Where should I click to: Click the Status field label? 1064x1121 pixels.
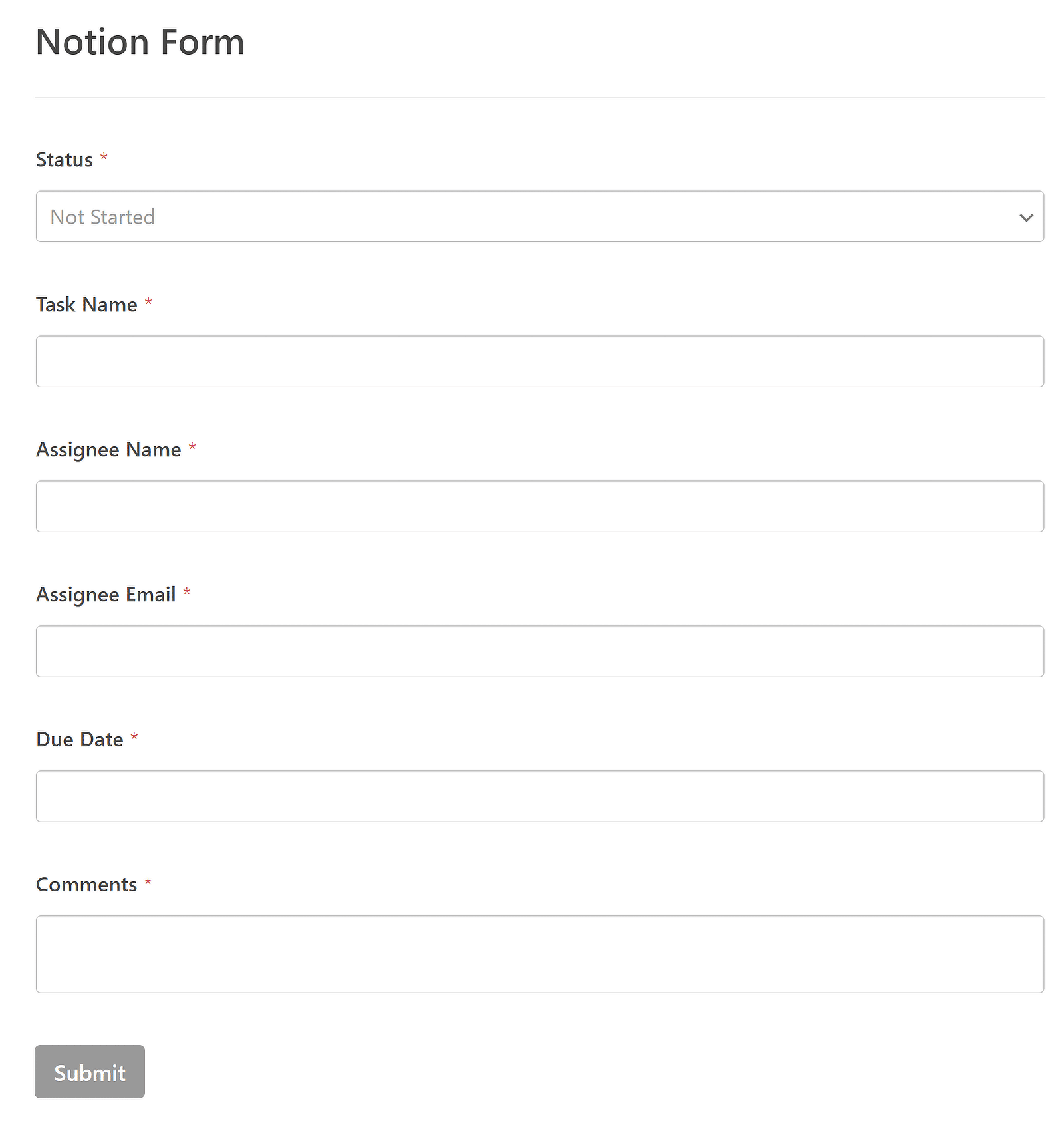pyautogui.click(x=64, y=160)
